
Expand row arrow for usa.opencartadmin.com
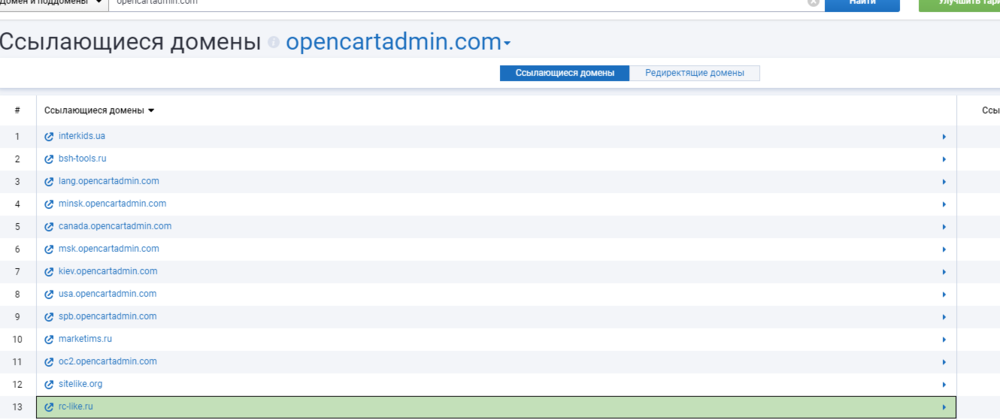[x=943, y=294]
